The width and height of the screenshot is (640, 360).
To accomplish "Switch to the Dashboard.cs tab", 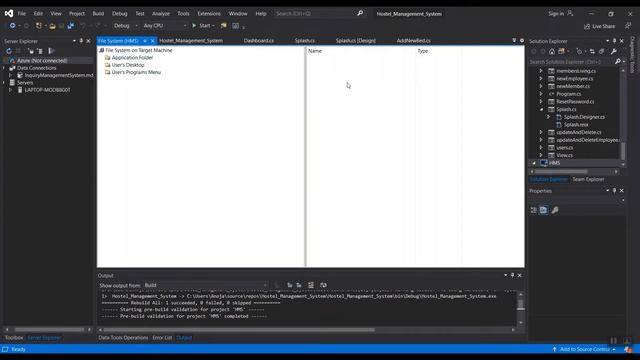I will click(x=259, y=41).
